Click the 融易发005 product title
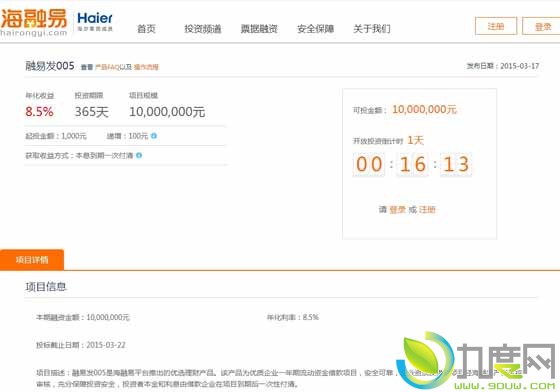 50,66
